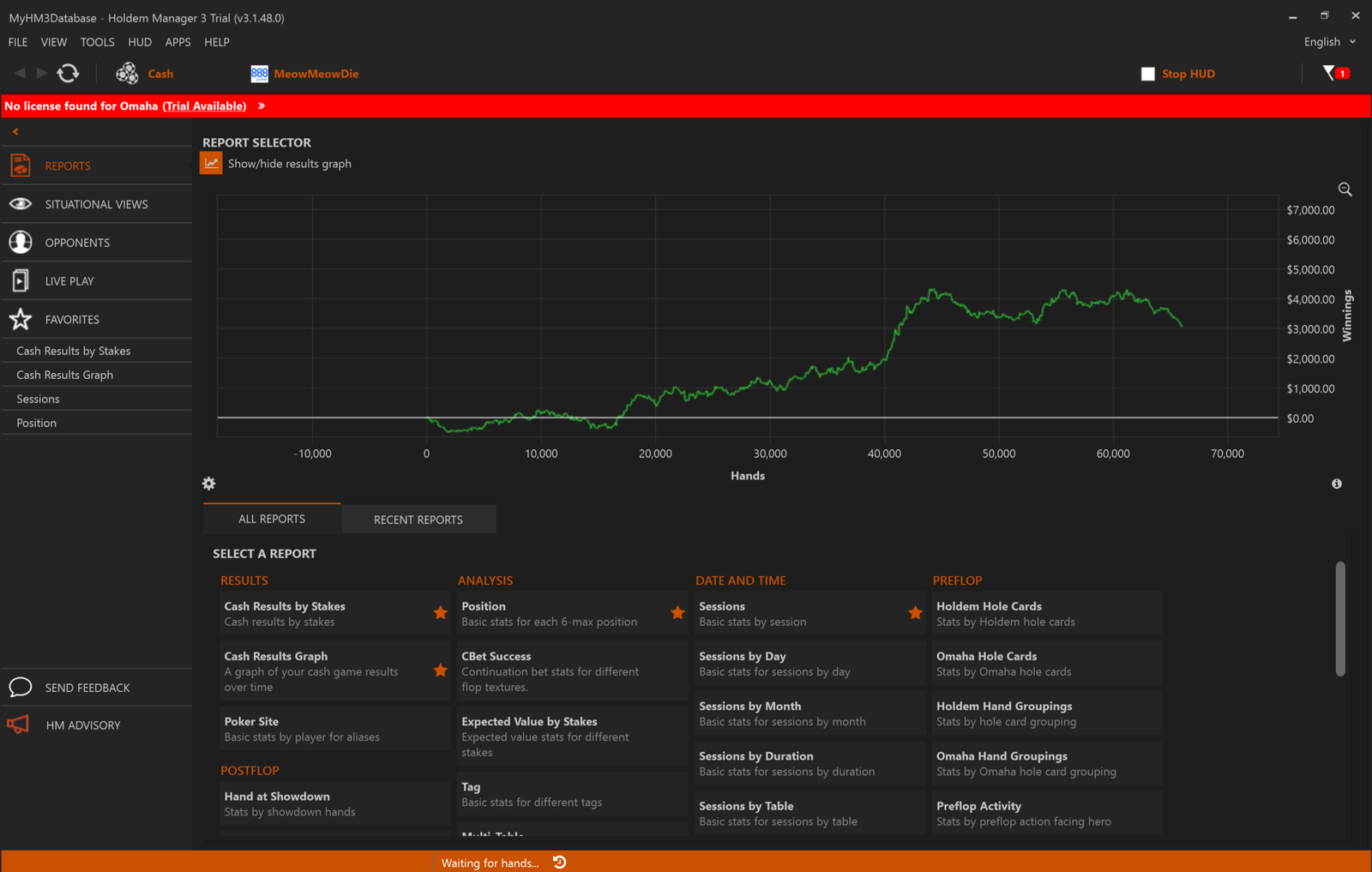Open the CBet Success report
This screenshot has height=872, width=1372.
572,671
